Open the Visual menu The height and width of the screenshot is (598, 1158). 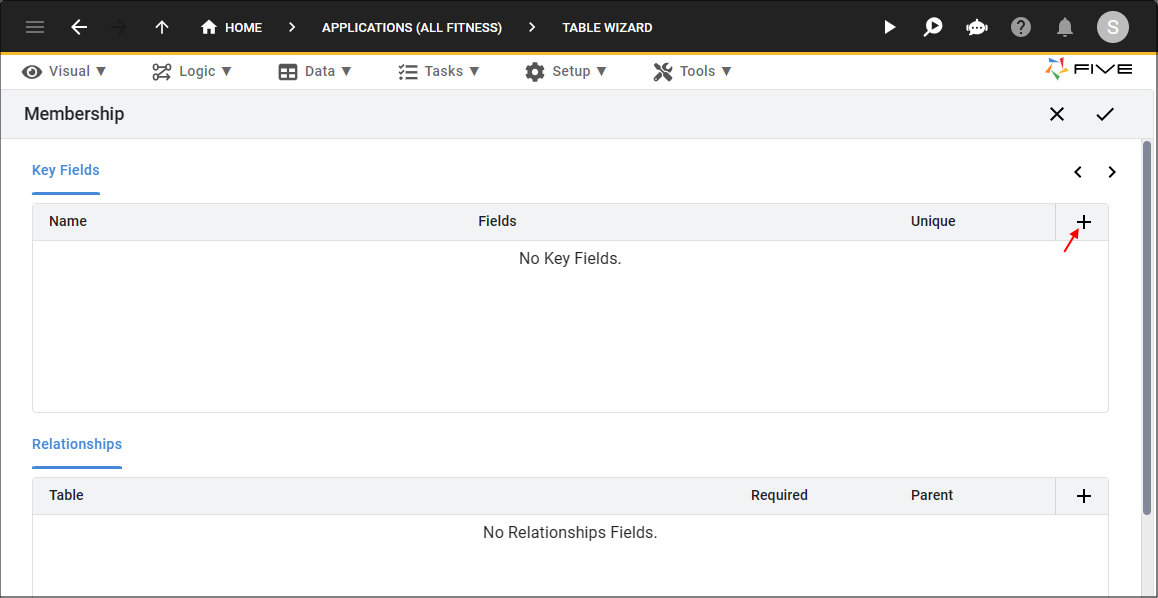64,72
